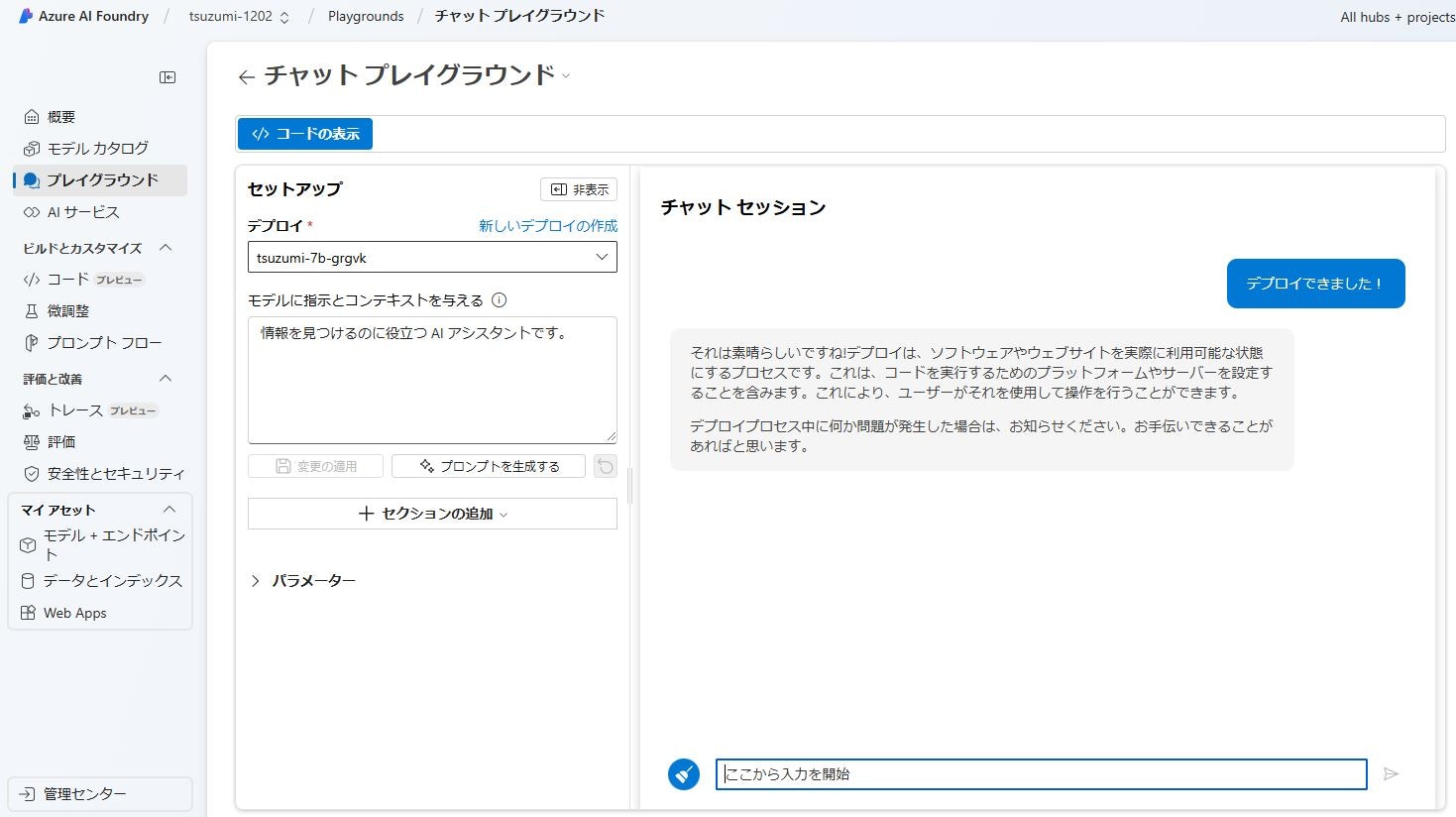This screenshot has width=1456, height=817.
Task: Click the 変更の適用 button
Action: coord(315,466)
